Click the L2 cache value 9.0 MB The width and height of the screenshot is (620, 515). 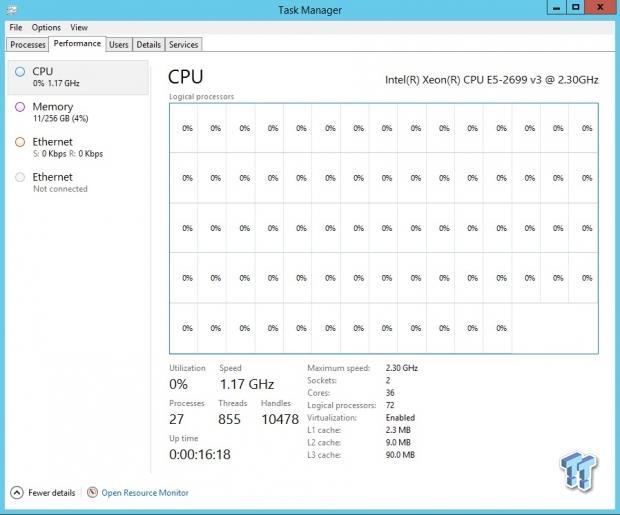(x=398, y=442)
